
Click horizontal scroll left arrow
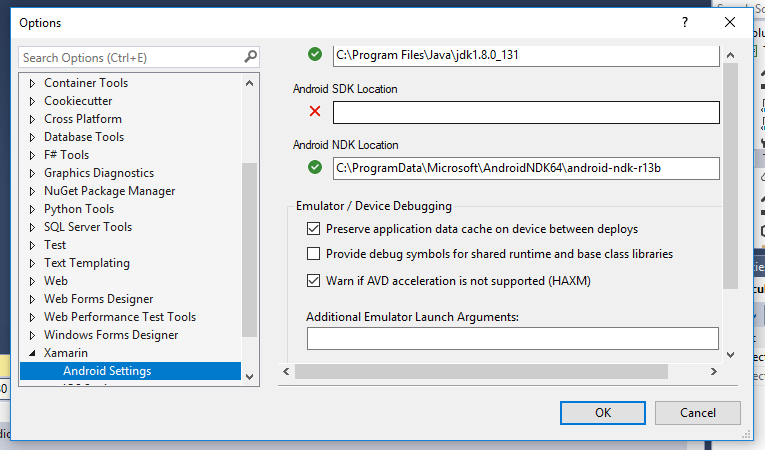click(x=286, y=372)
